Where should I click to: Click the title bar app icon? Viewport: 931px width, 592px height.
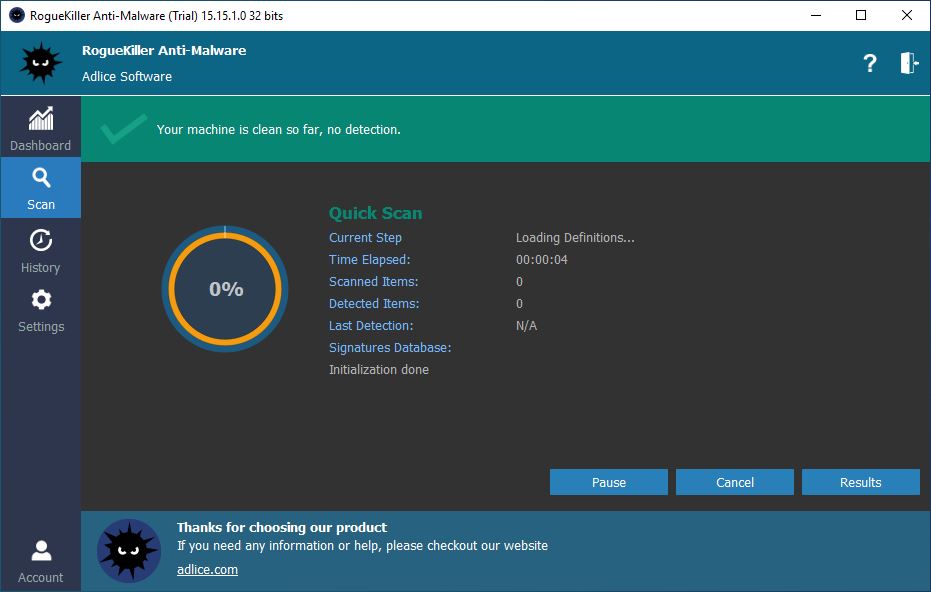pos(17,15)
